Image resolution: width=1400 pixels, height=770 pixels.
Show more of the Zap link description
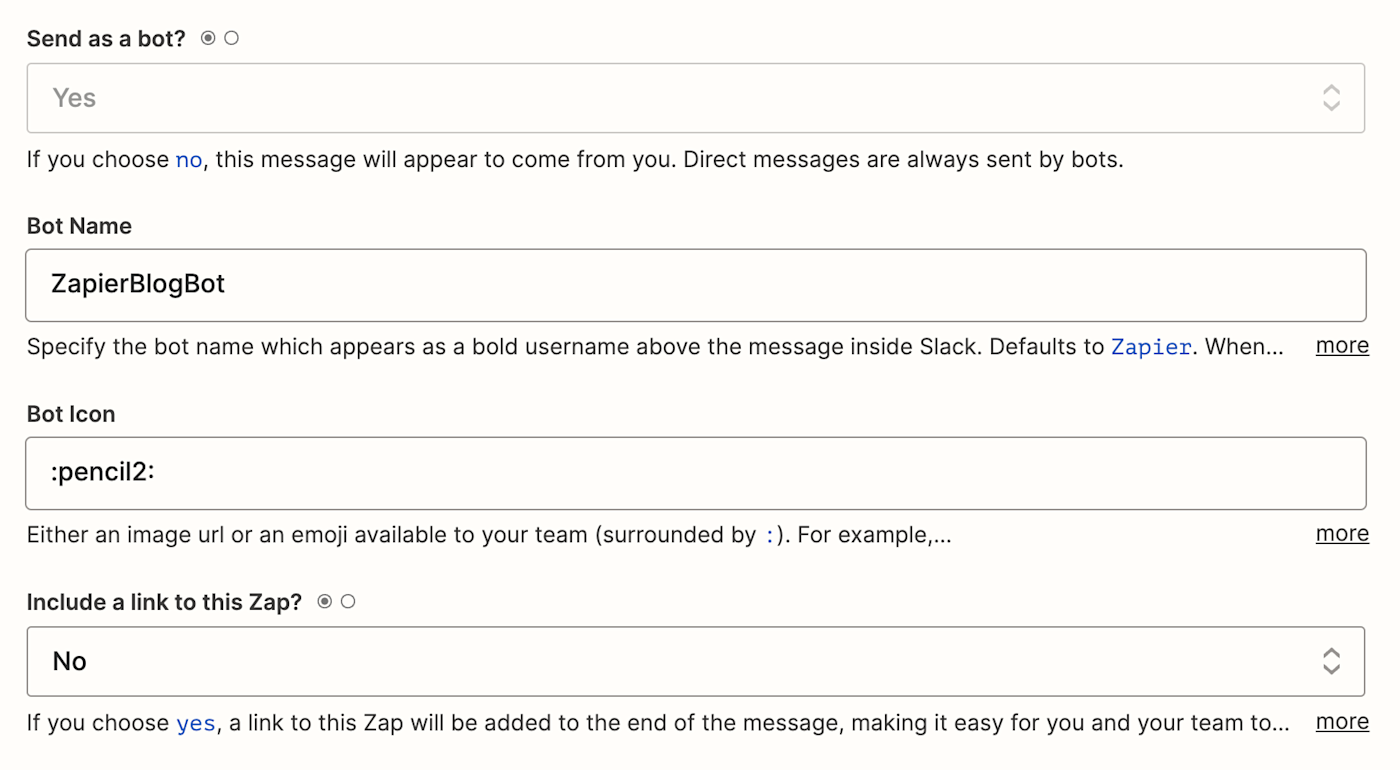click(x=1342, y=722)
